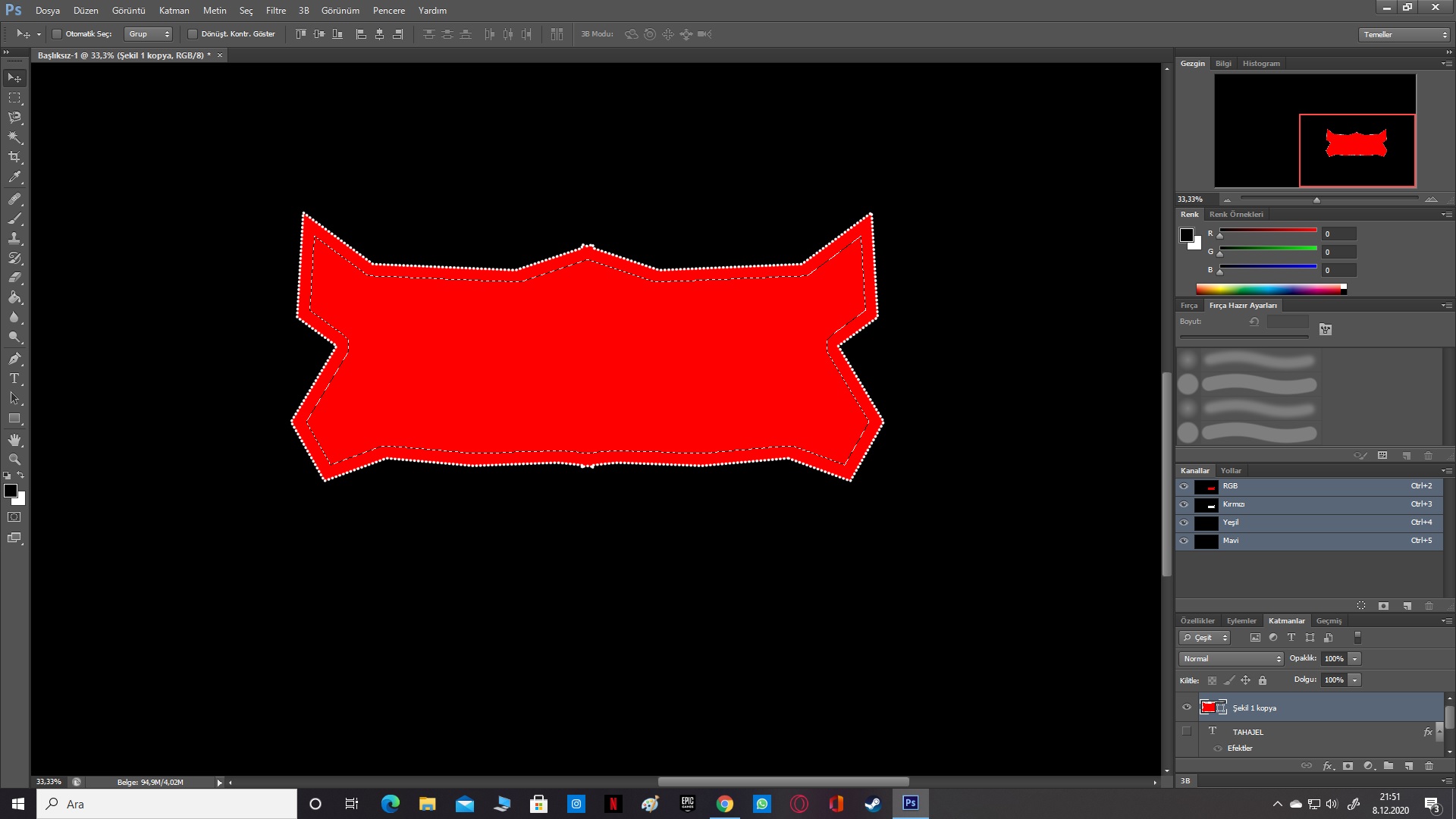Select the Eyedropper tool

pyautogui.click(x=14, y=177)
